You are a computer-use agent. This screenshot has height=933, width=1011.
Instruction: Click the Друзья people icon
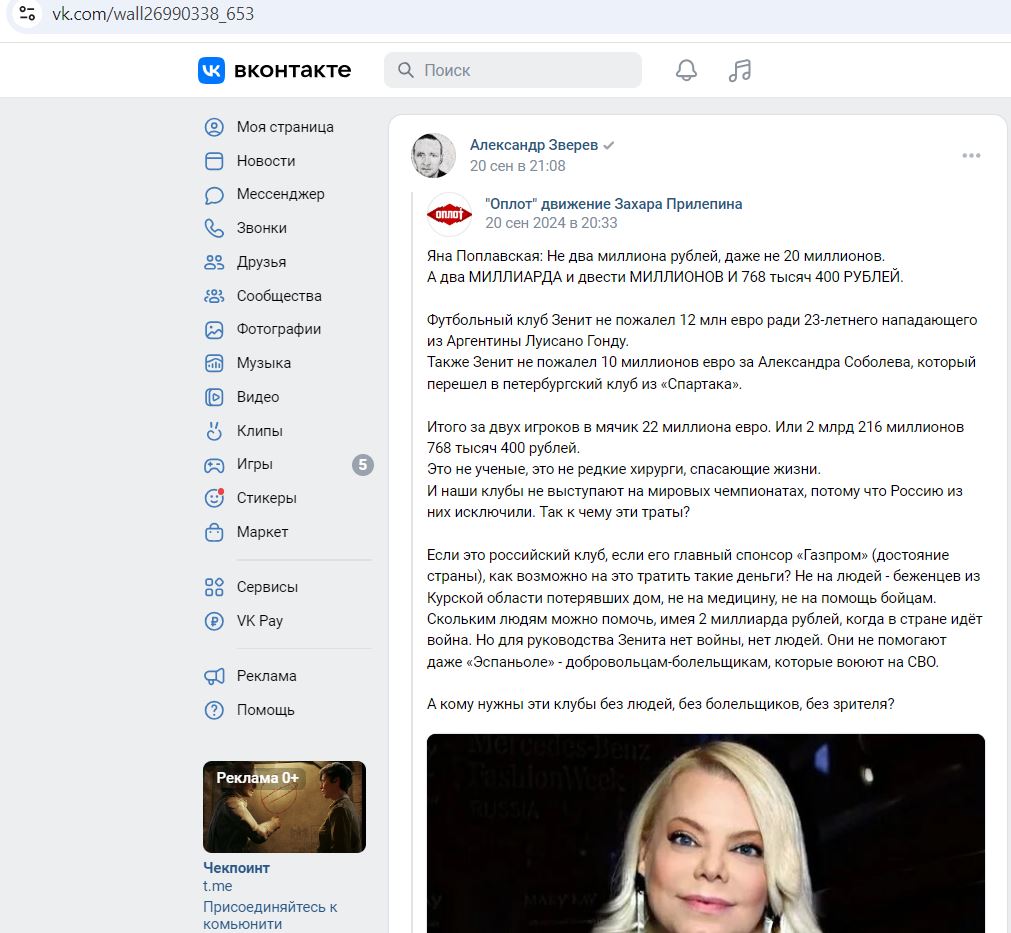click(214, 262)
